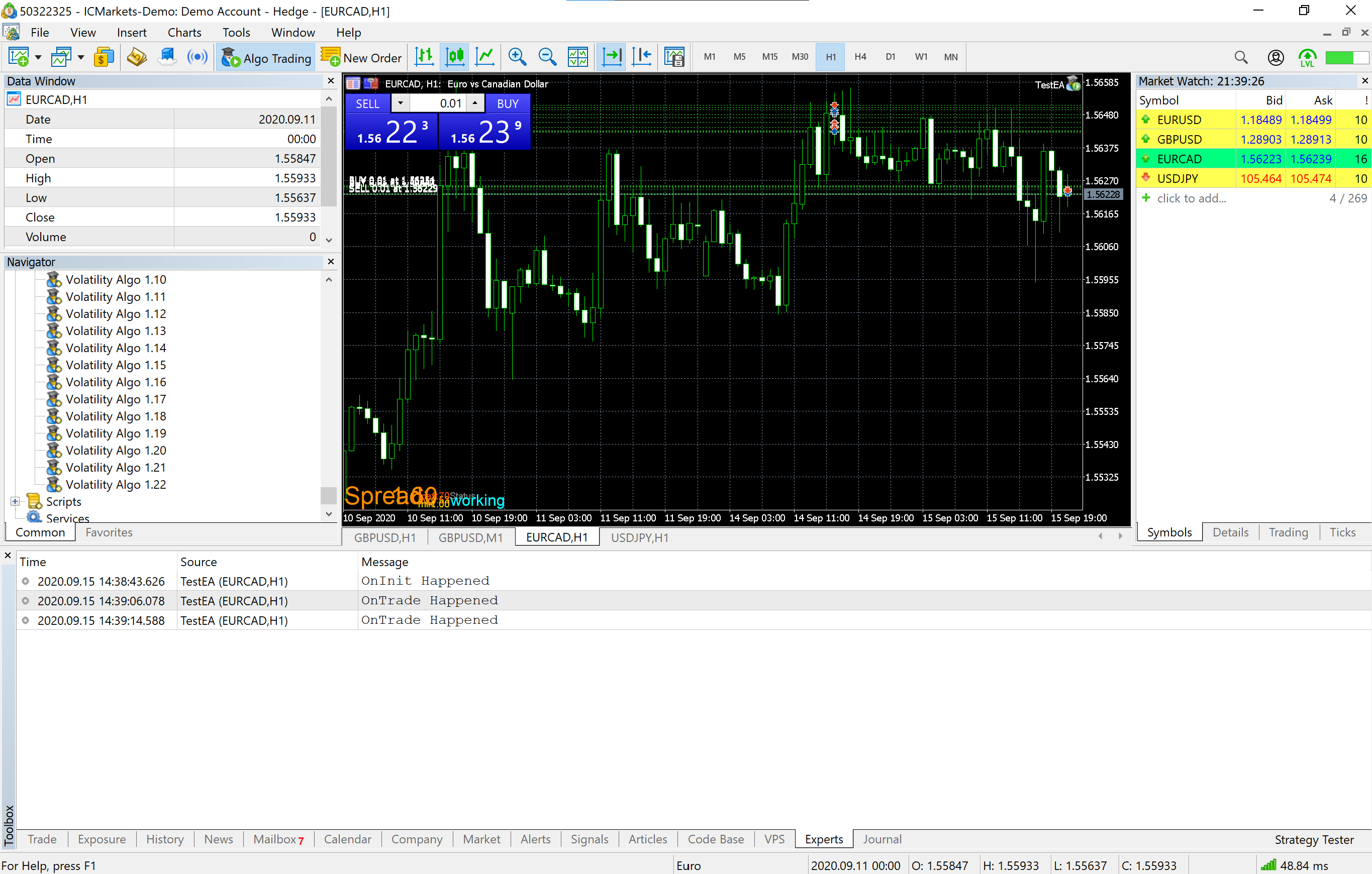Open the VPS cloud icon
The image size is (1372, 874).
(x=167, y=57)
